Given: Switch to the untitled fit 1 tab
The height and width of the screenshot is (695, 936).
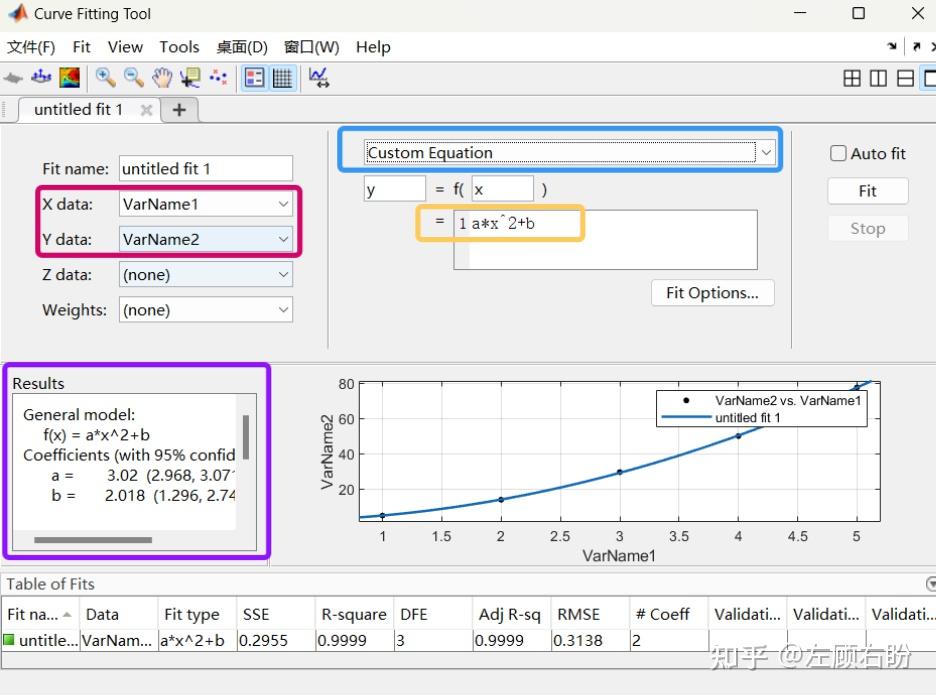Looking at the screenshot, I should coord(78,110).
